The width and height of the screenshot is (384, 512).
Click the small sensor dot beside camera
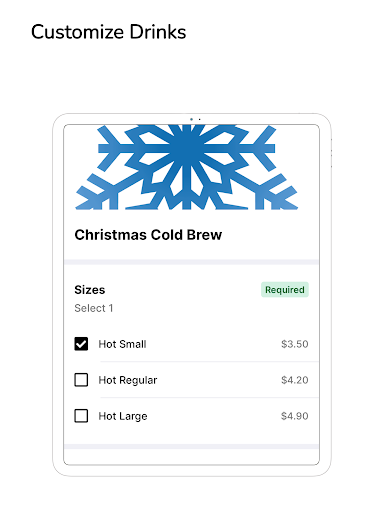click(199, 119)
